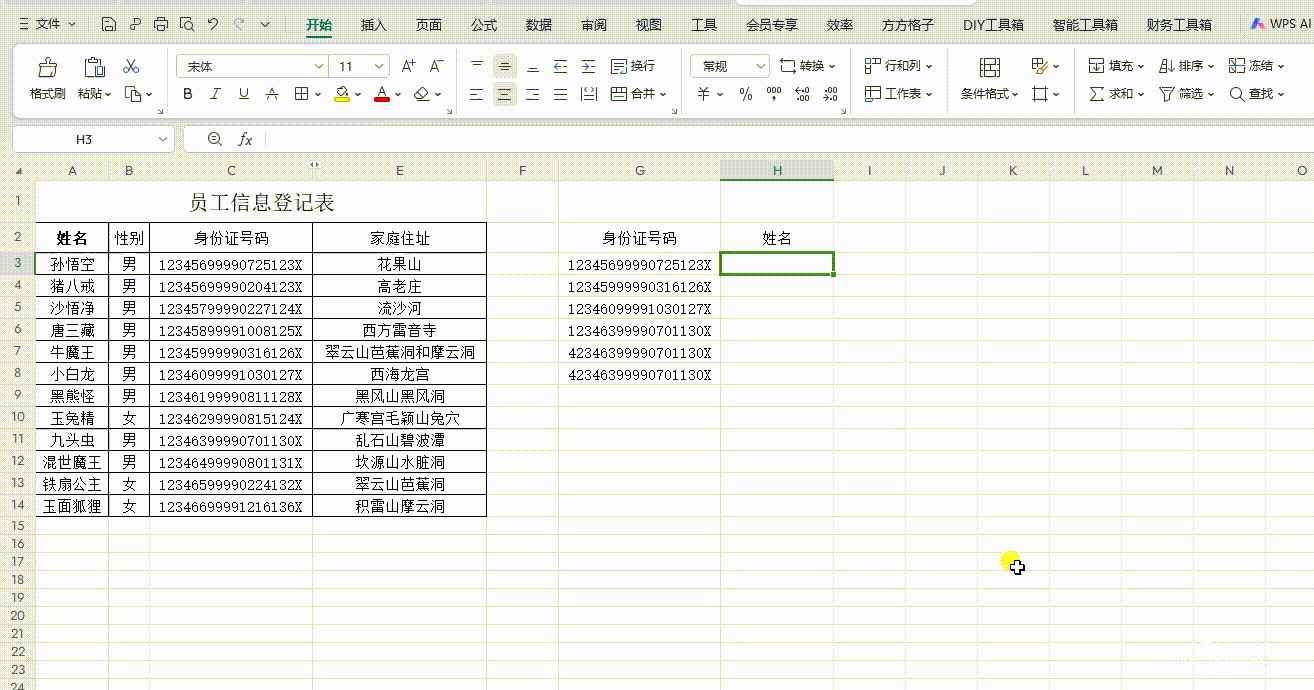The image size is (1314, 690).
Task: Apply the yellow fill color swatch
Action: click(x=342, y=94)
